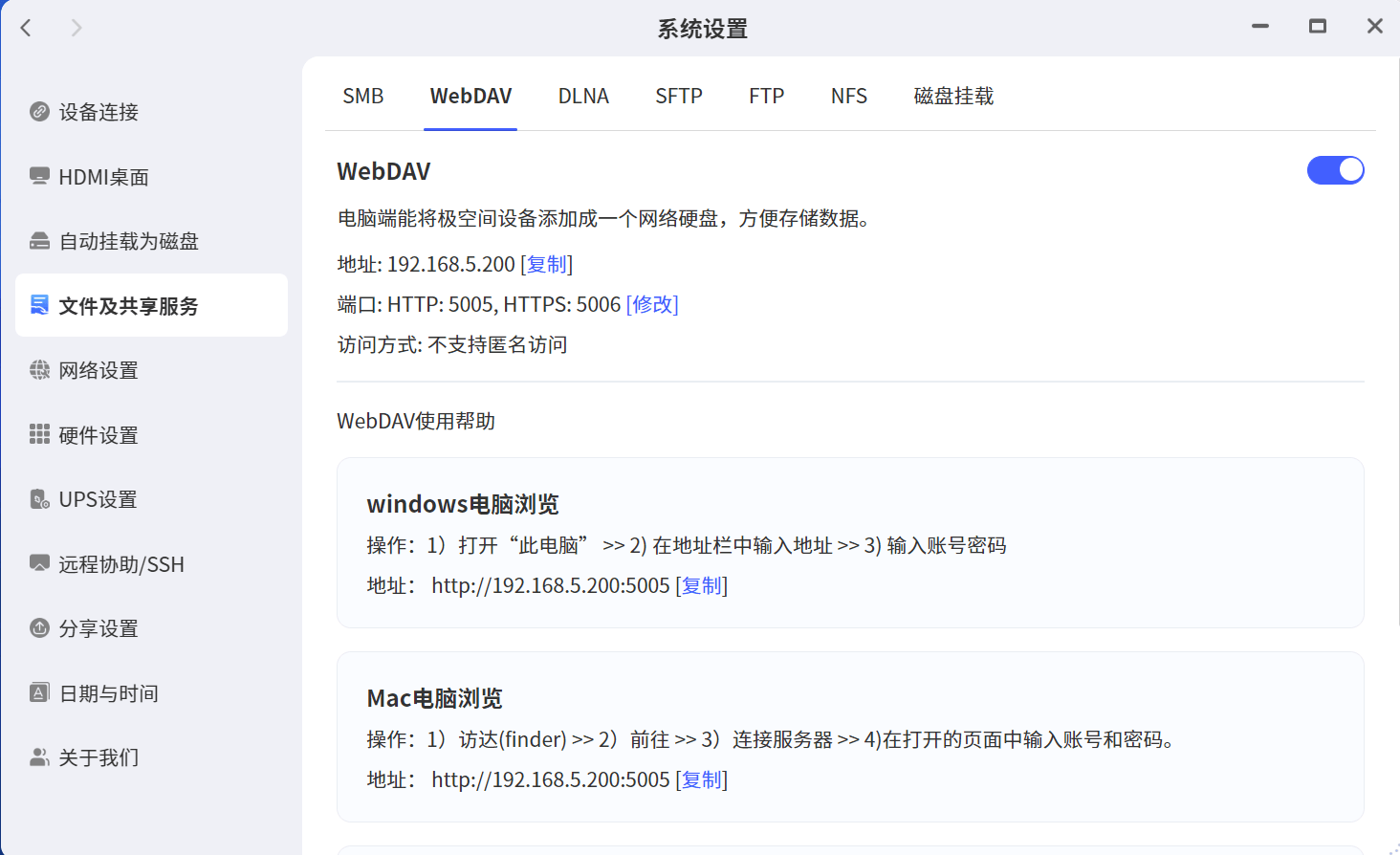
Task: Click the date and time icon
Action: pos(39,693)
